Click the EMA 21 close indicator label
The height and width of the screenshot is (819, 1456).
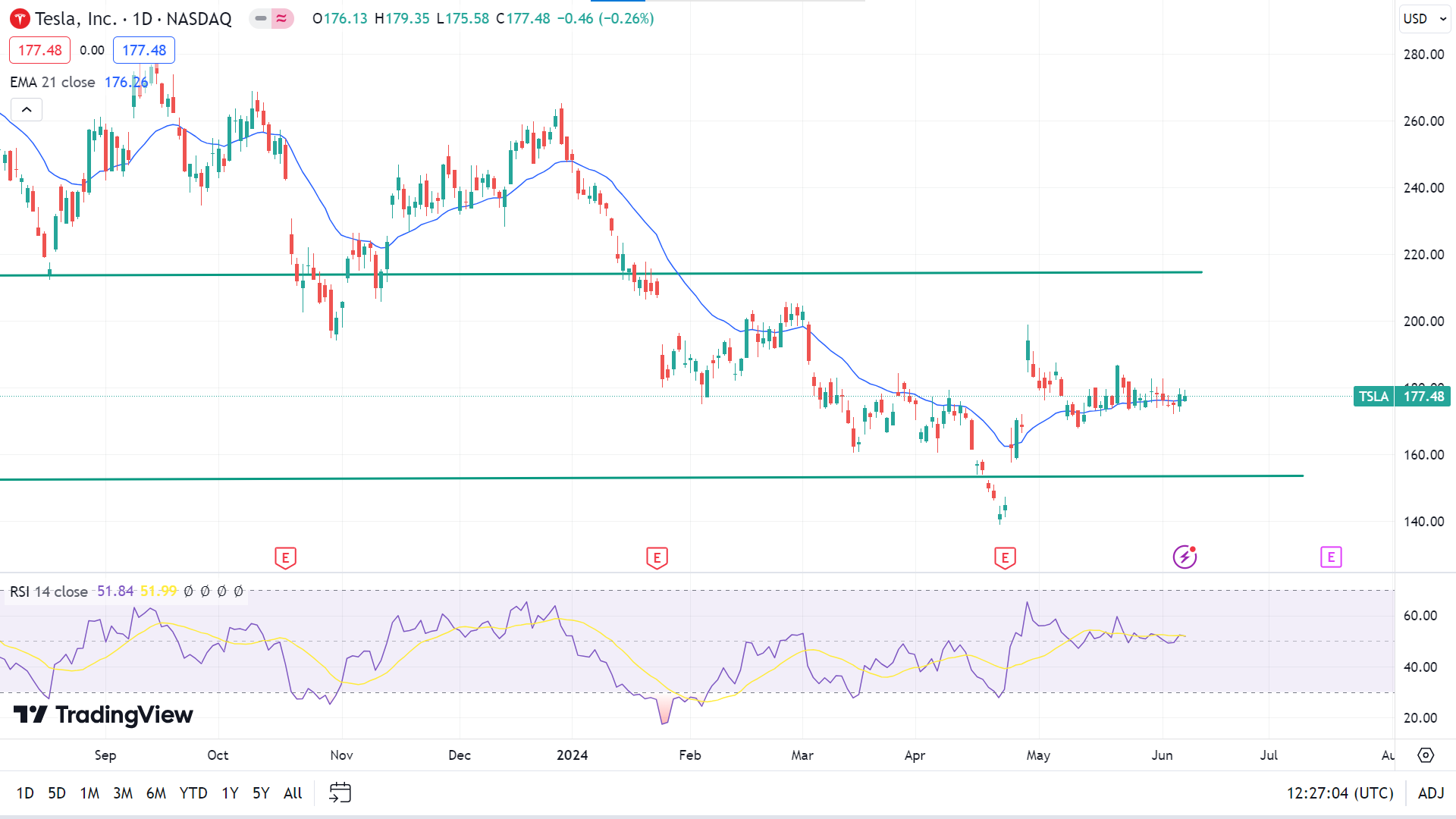point(52,82)
